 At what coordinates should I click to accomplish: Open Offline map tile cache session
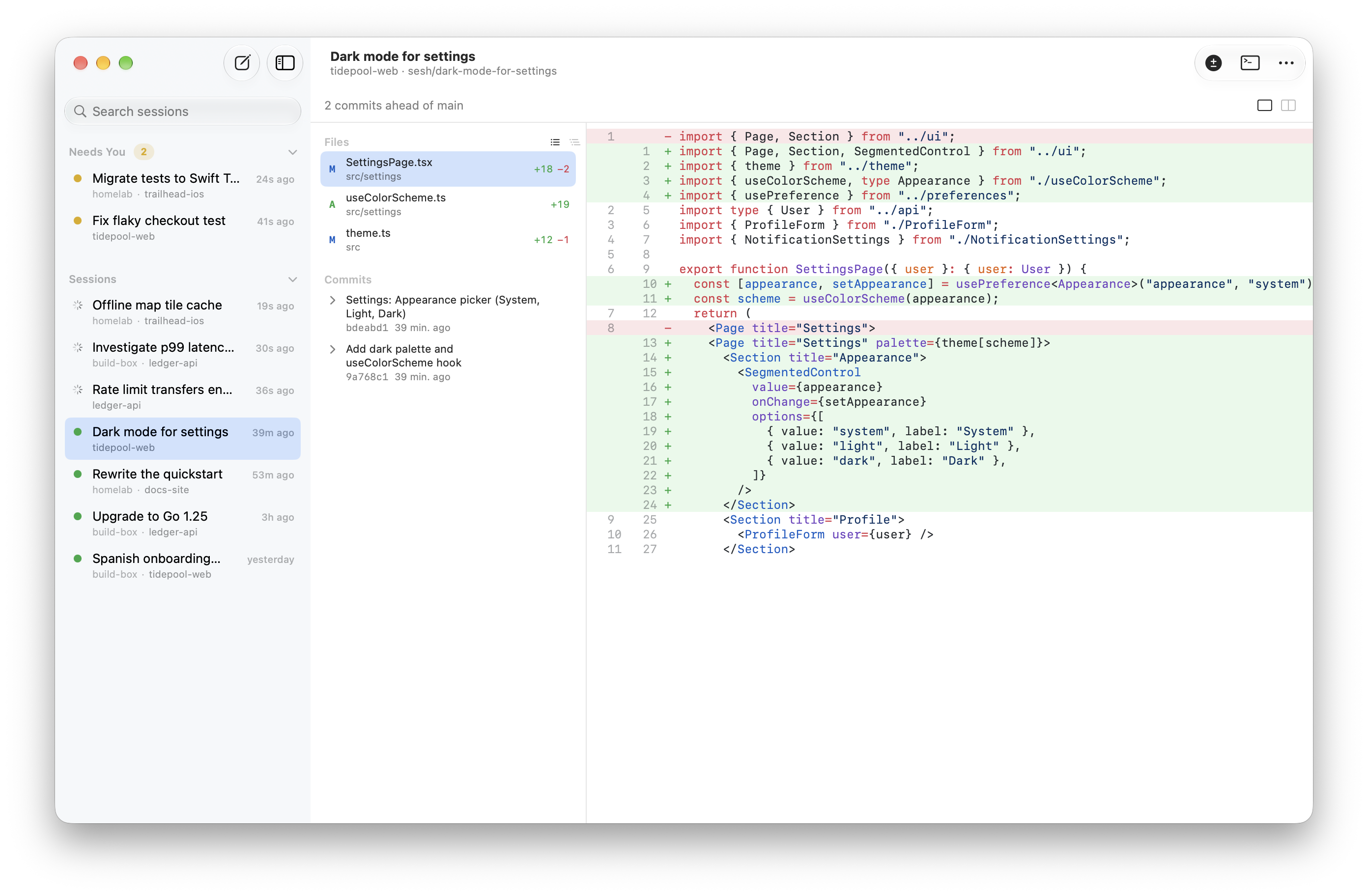coord(183,312)
